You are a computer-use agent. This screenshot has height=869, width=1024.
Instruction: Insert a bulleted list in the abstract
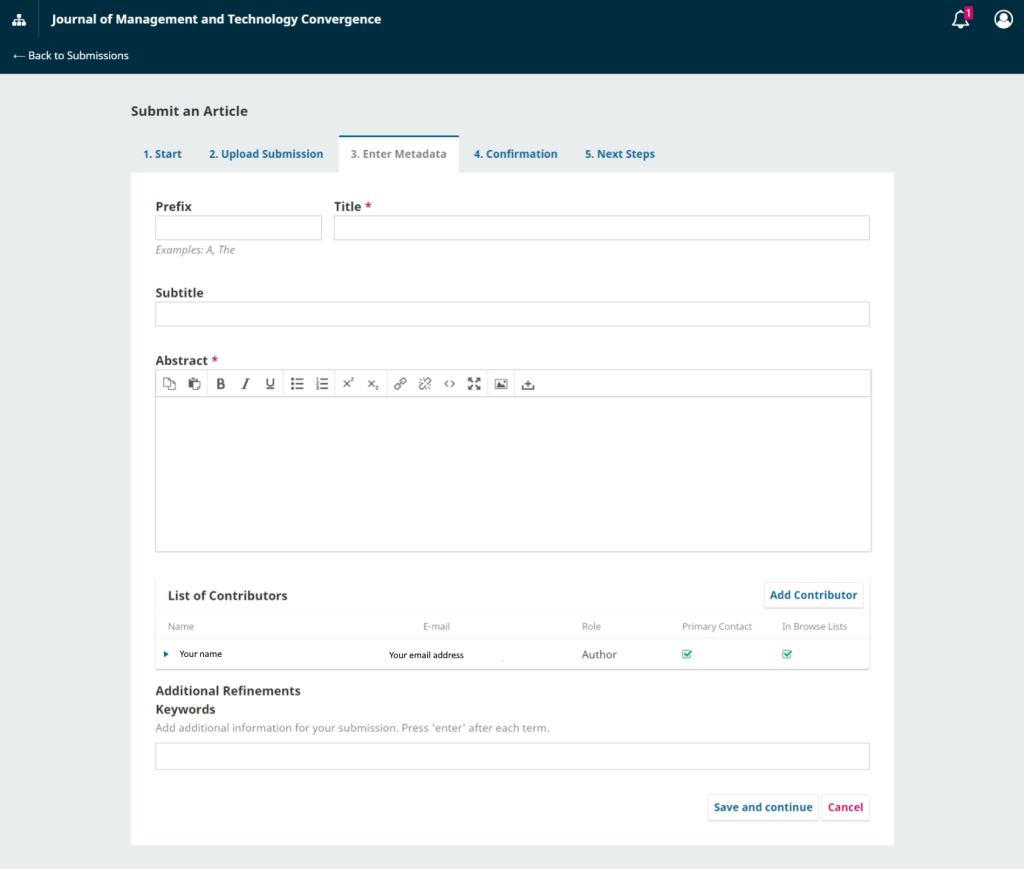click(297, 384)
